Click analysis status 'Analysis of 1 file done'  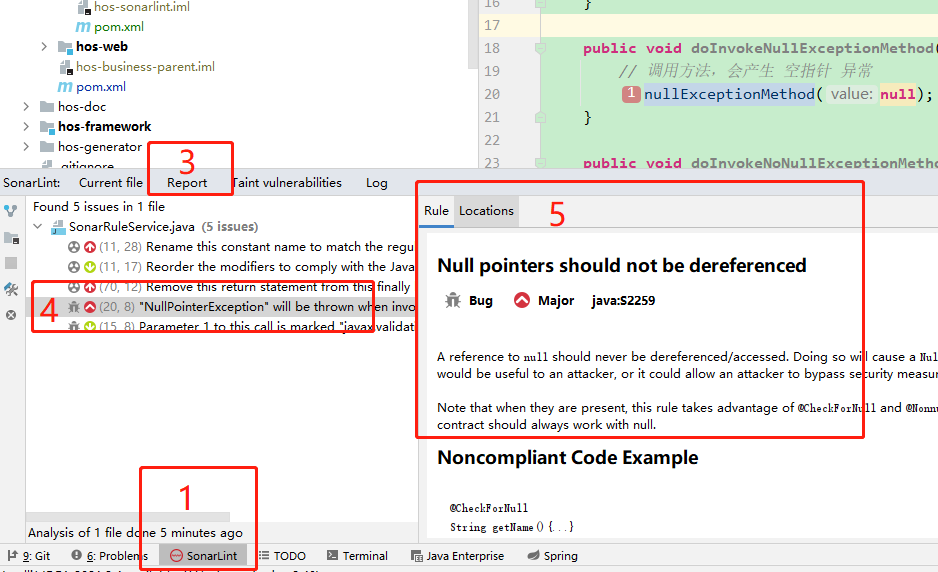[x=135, y=533]
